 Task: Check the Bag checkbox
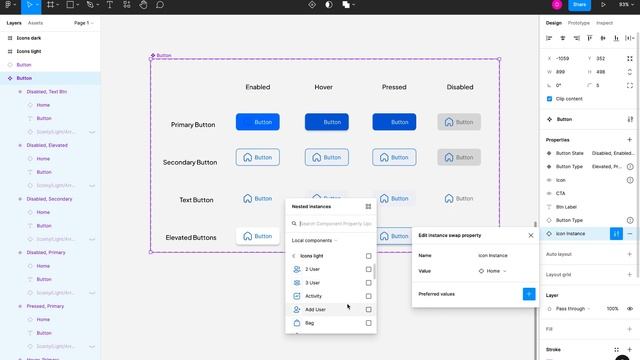[369, 323]
